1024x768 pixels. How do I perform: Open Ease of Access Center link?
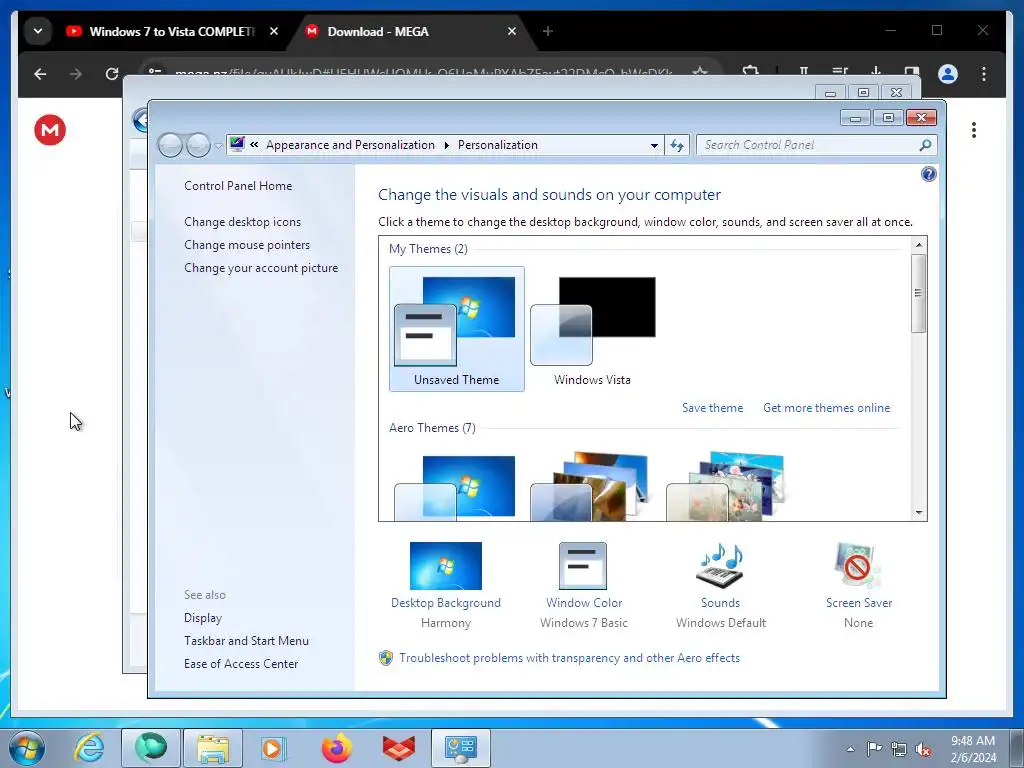240,664
